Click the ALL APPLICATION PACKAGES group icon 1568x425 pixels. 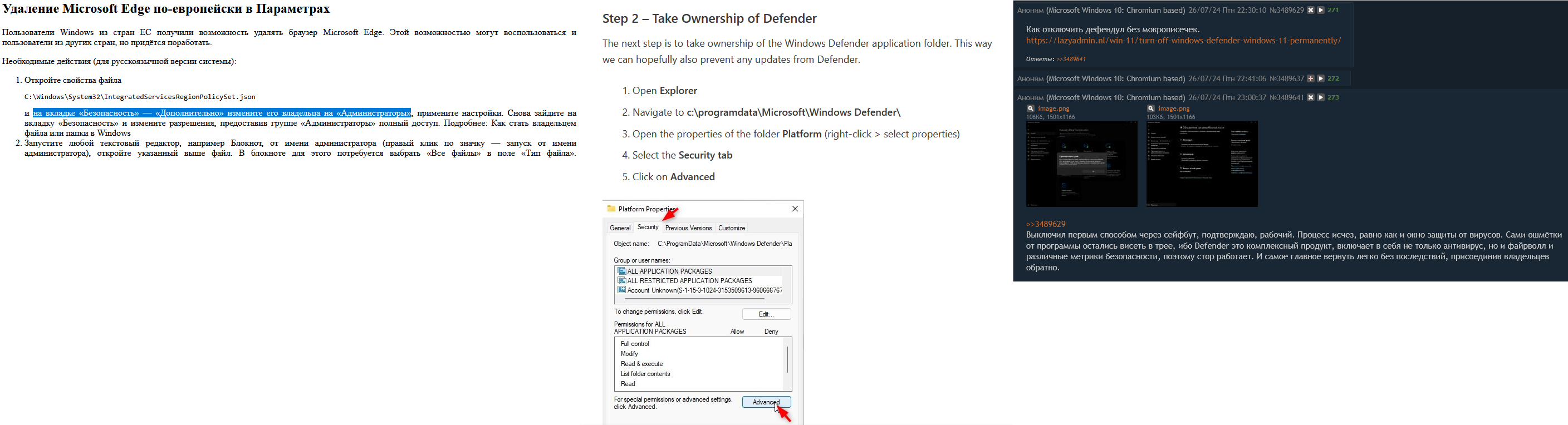621,271
